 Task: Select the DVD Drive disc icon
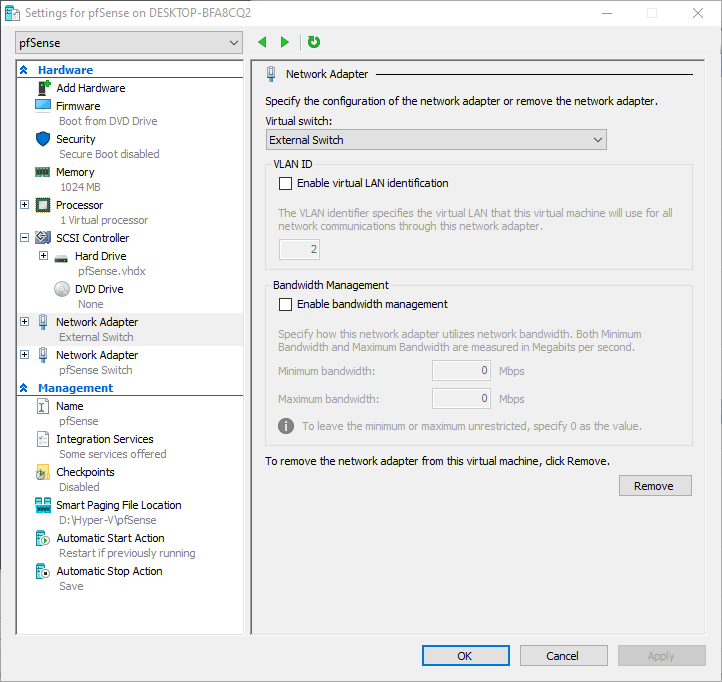tap(62, 289)
